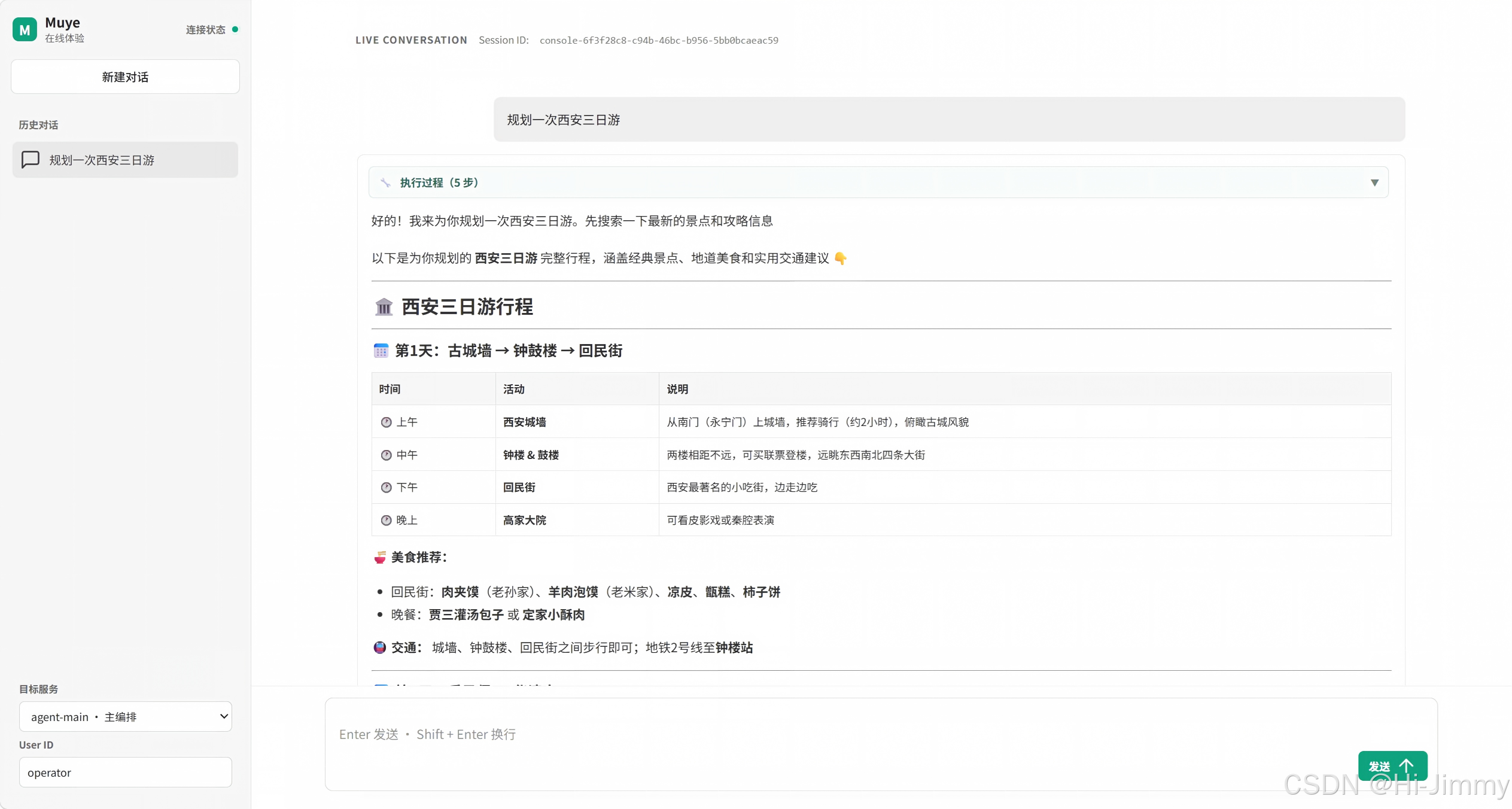Click the noodle bowl icon beside 美食推荐
The image size is (1512, 809).
(x=380, y=558)
